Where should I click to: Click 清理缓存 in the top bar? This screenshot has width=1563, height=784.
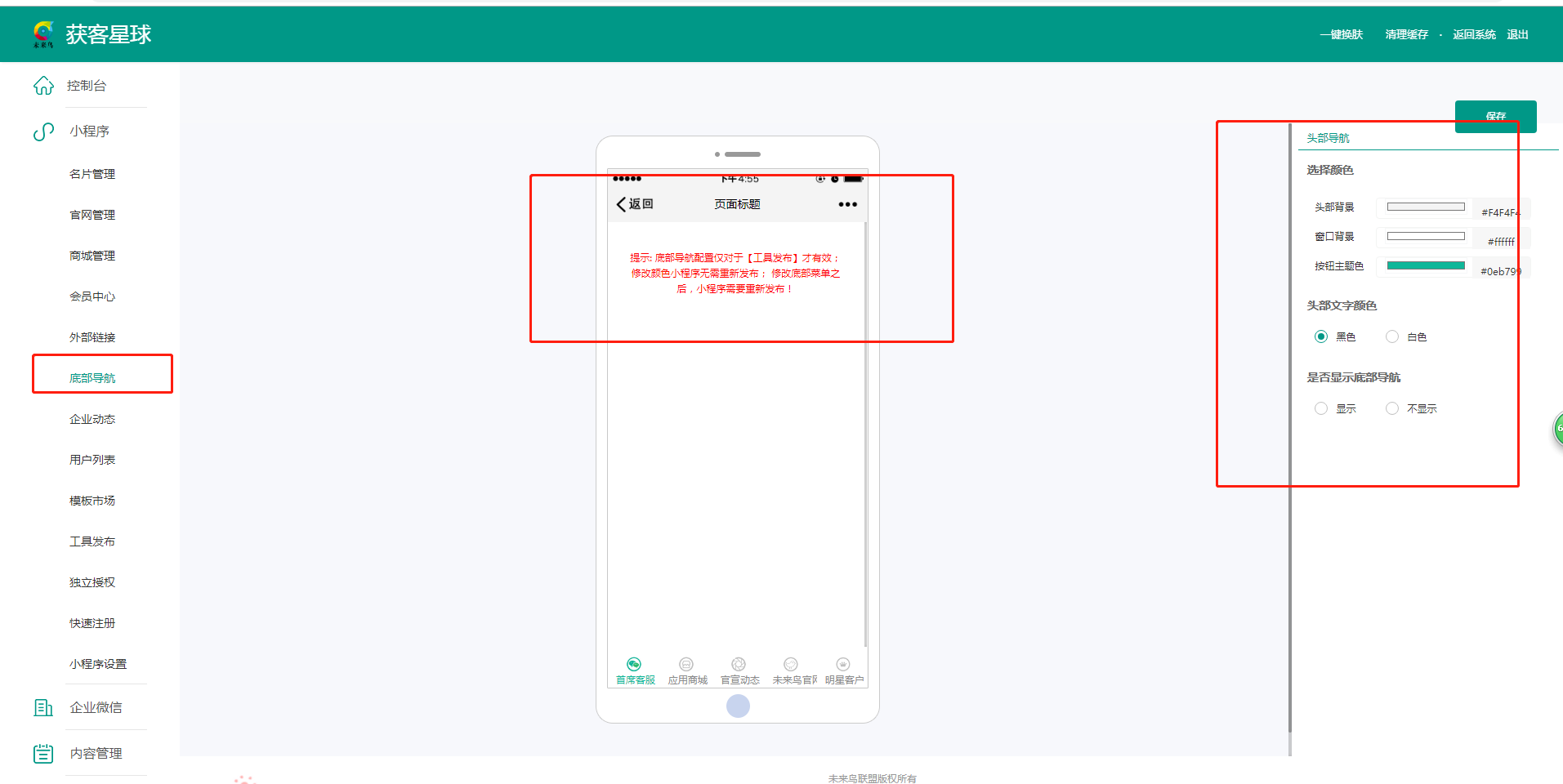pyautogui.click(x=1407, y=34)
